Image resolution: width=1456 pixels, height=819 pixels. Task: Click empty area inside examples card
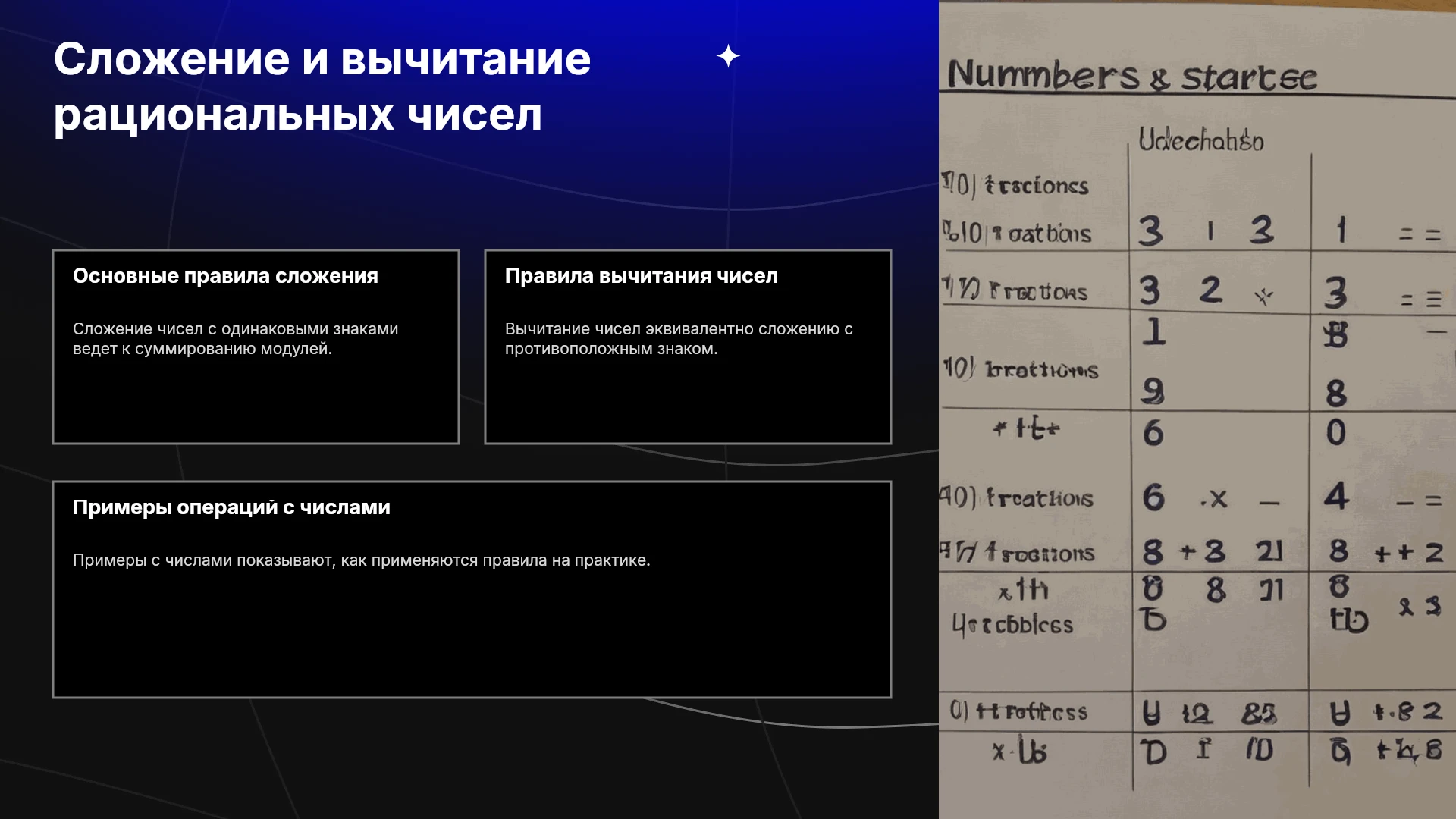coord(472,637)
